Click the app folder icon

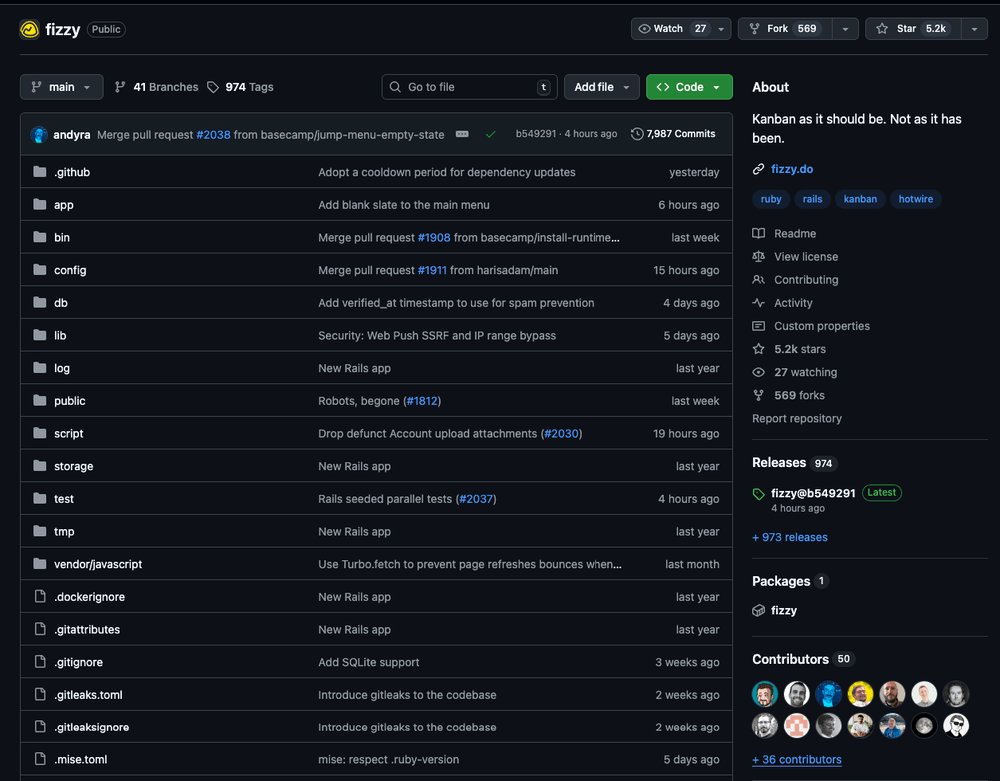(40, 204)
